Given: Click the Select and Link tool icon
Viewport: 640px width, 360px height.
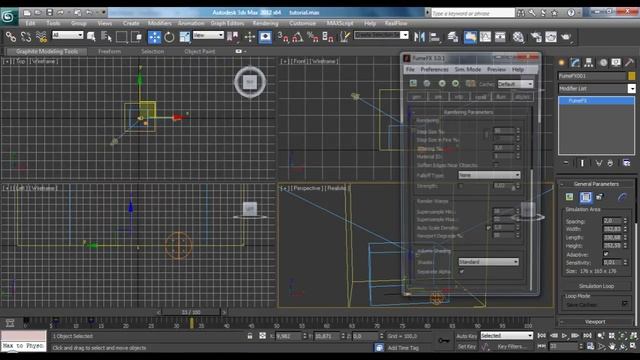Looking at the screenshot, I should 11,37.
